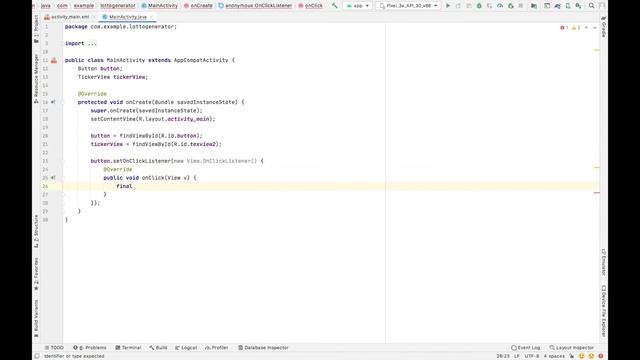Start debugging with the bug icon
The height and width of the screenshot is (360, 640).
(479, 6)
